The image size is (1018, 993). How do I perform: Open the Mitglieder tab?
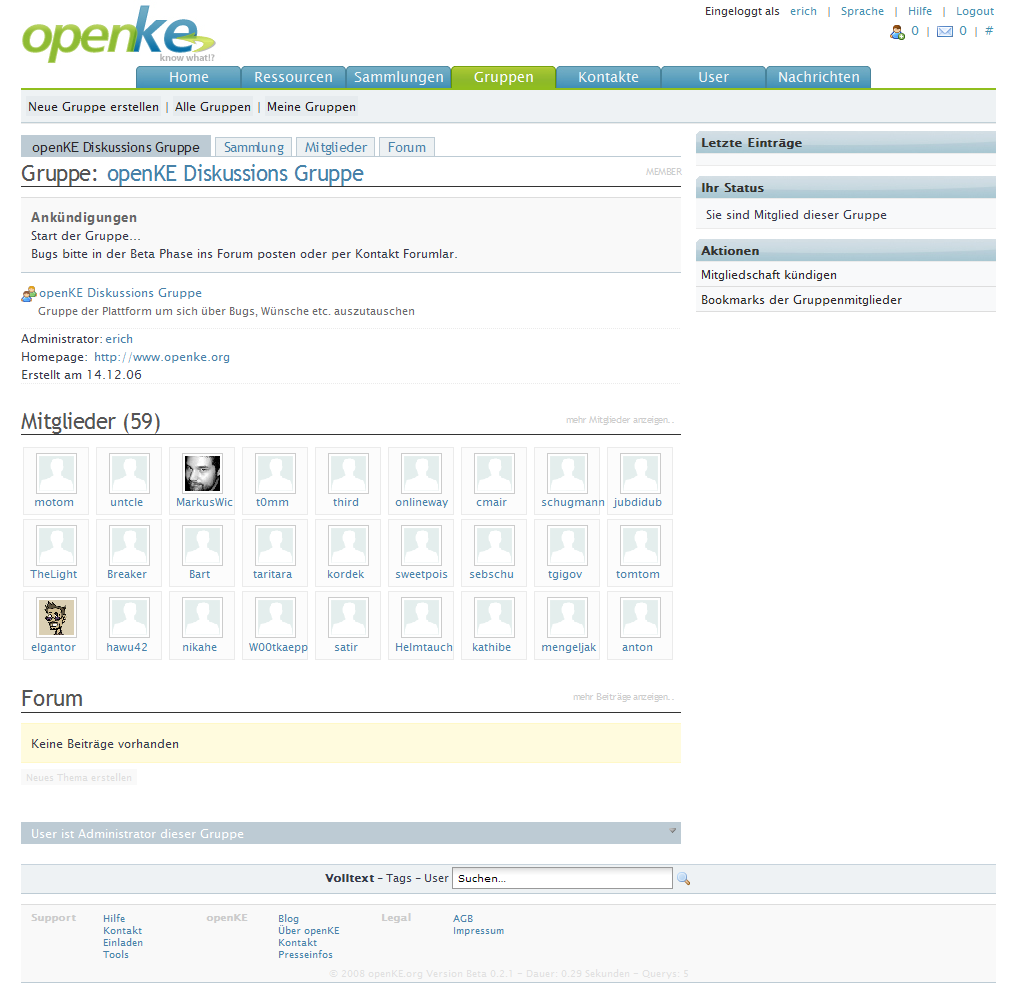(x=335, y=146)
